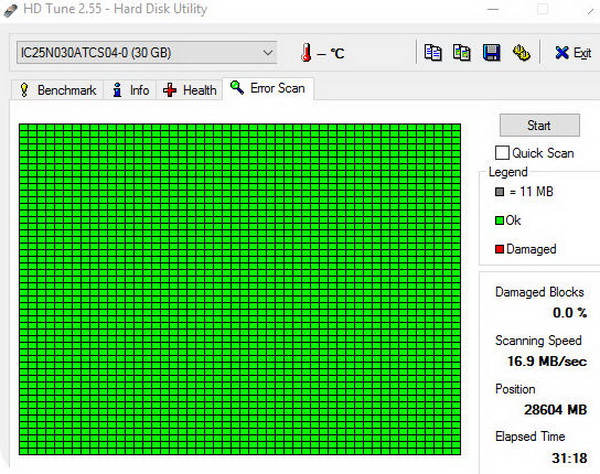Click the save floppy disk icon
Image resolution: width=600 pixels, height=474 pixels.
coord(491,52)
